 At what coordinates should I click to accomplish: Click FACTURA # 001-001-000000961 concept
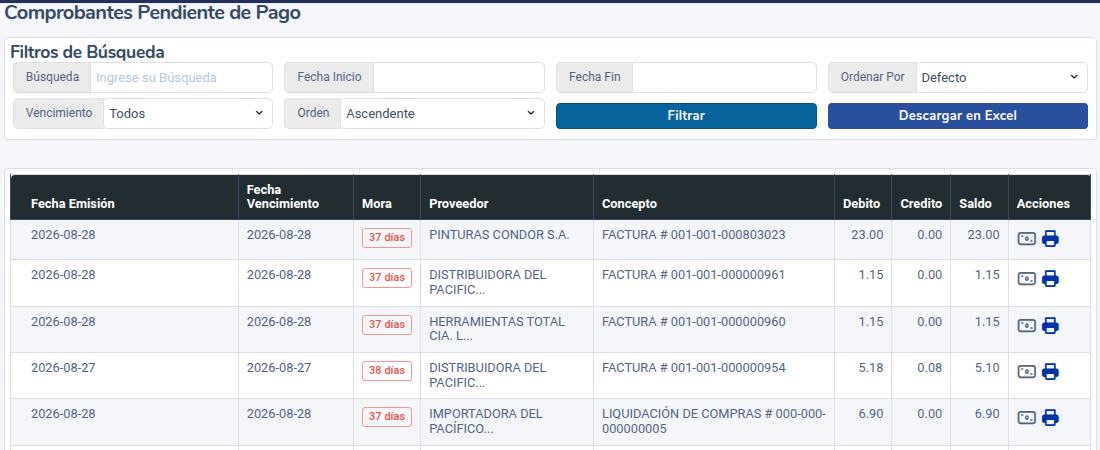pos(693,275)
